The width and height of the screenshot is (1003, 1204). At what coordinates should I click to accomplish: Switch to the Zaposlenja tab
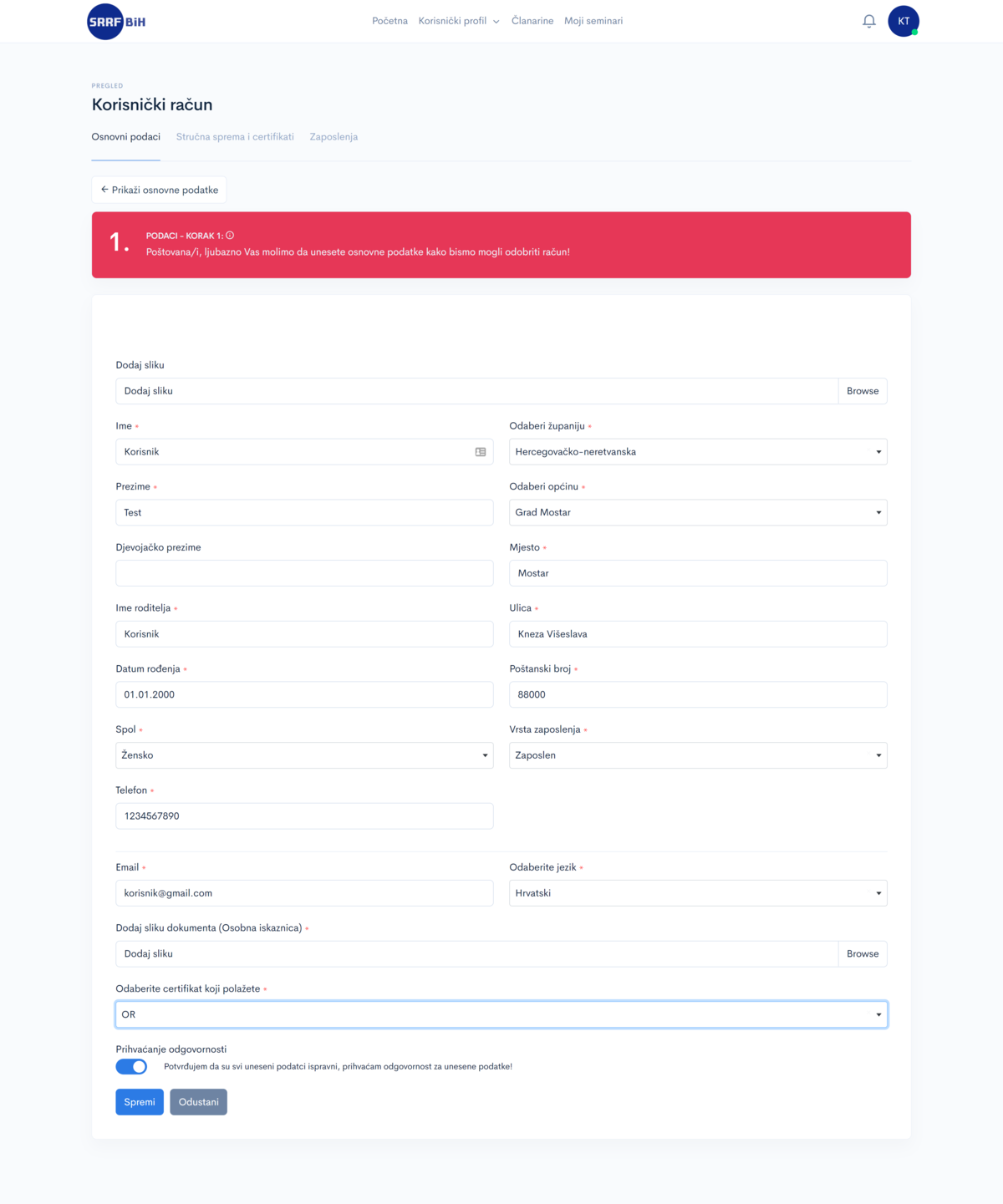point(333,137)
